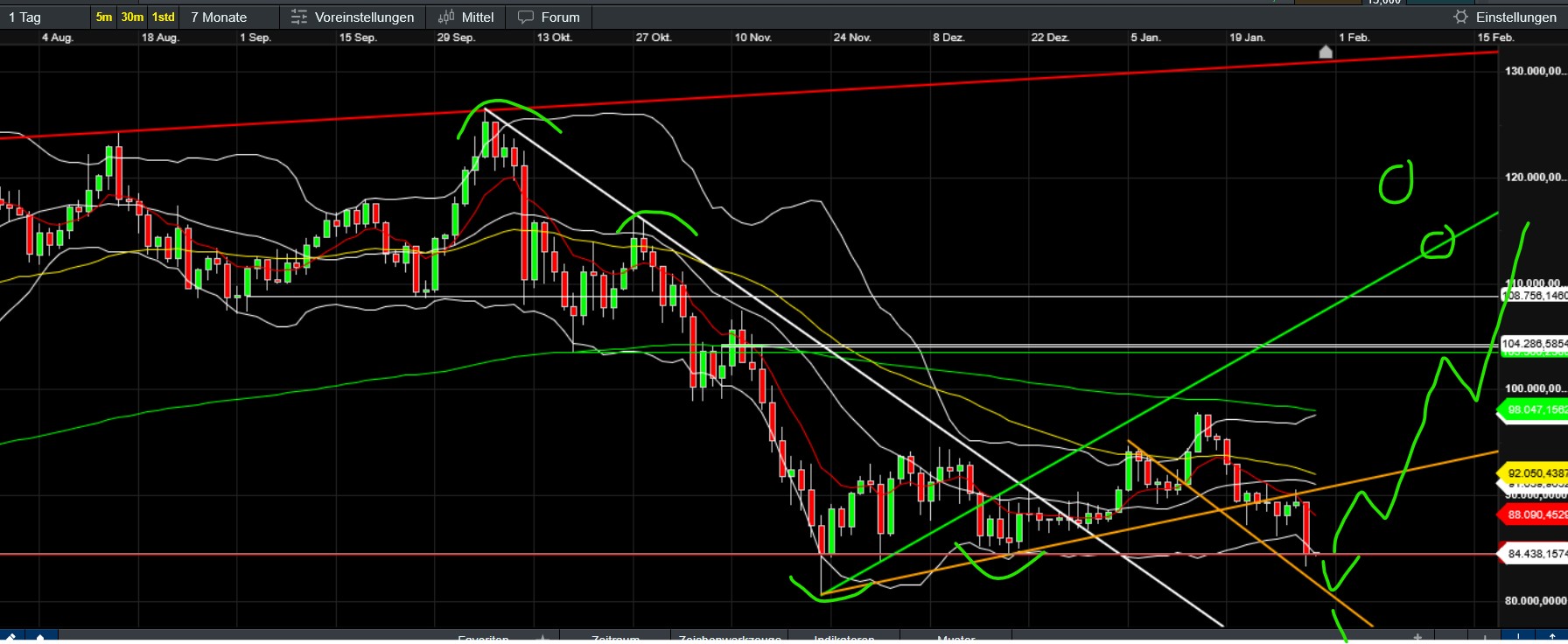Viewport: 1568px width, 644px height.
Task: Open the 7 Monate period dropdown
Action: tap(219, 17)
